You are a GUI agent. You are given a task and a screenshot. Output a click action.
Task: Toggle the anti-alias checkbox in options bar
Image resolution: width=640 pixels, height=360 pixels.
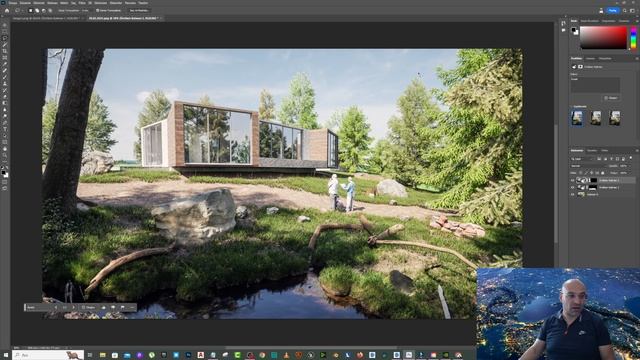tap(97, 11)
